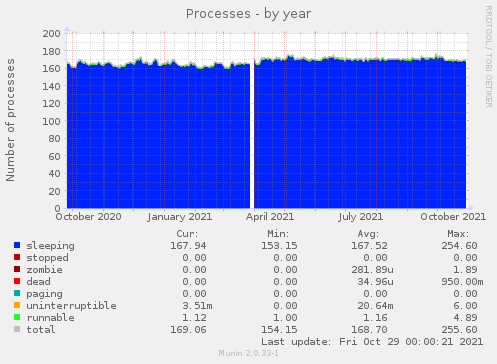Click total minimum value 154.15
The image size is (497, 364).
[279, 330]
